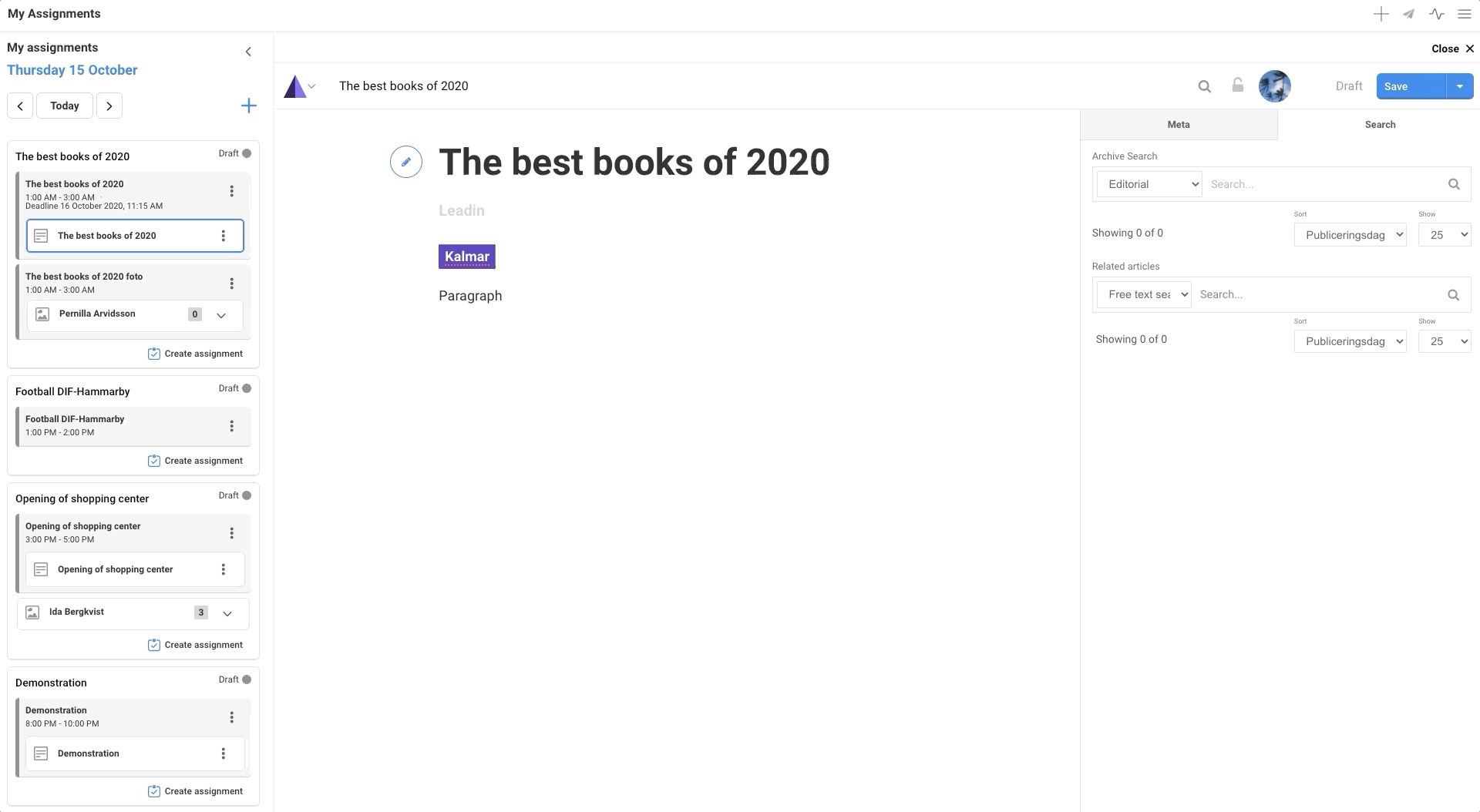
Task: Click the magnifier icon in editor header
Action: click(x=1204, y=86)
